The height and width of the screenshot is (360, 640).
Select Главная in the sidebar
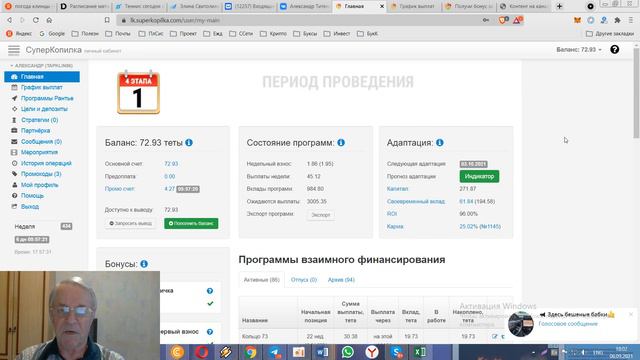pos(42,77)
